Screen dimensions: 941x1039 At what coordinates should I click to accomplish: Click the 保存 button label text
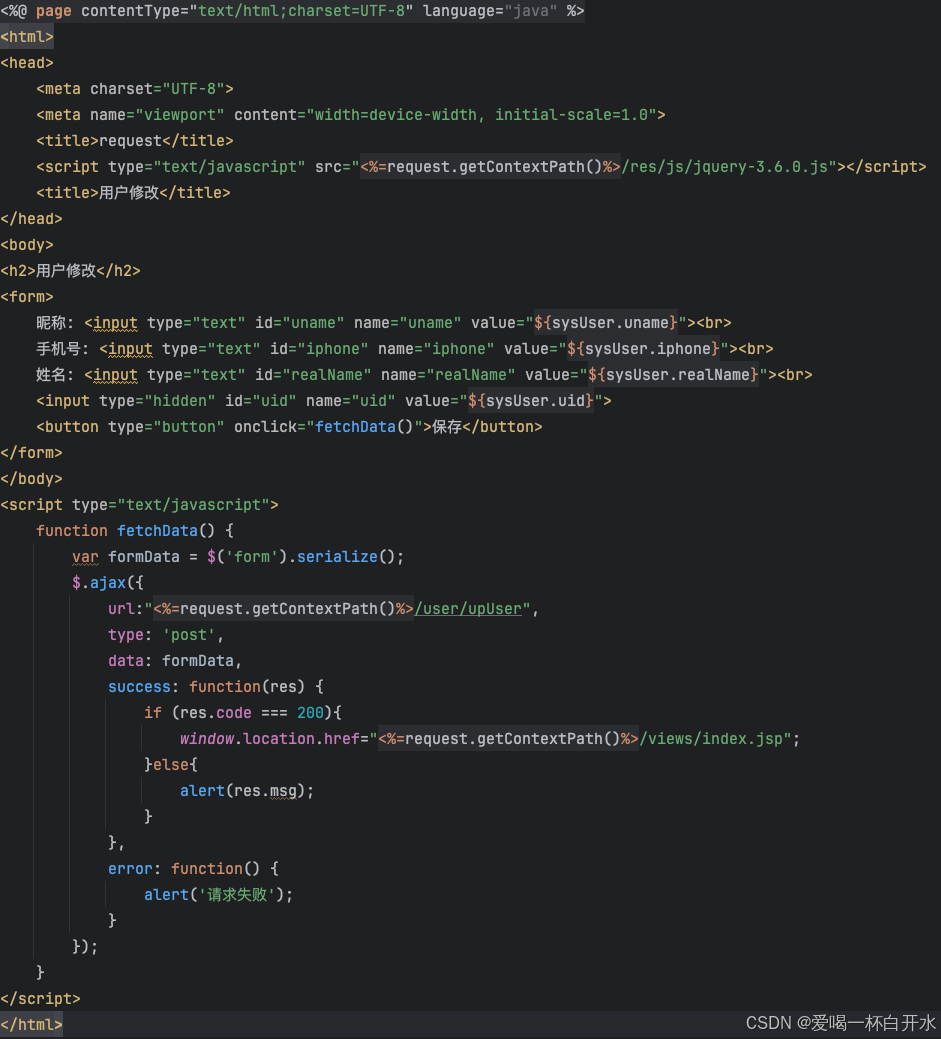click(x=447, y=427)
